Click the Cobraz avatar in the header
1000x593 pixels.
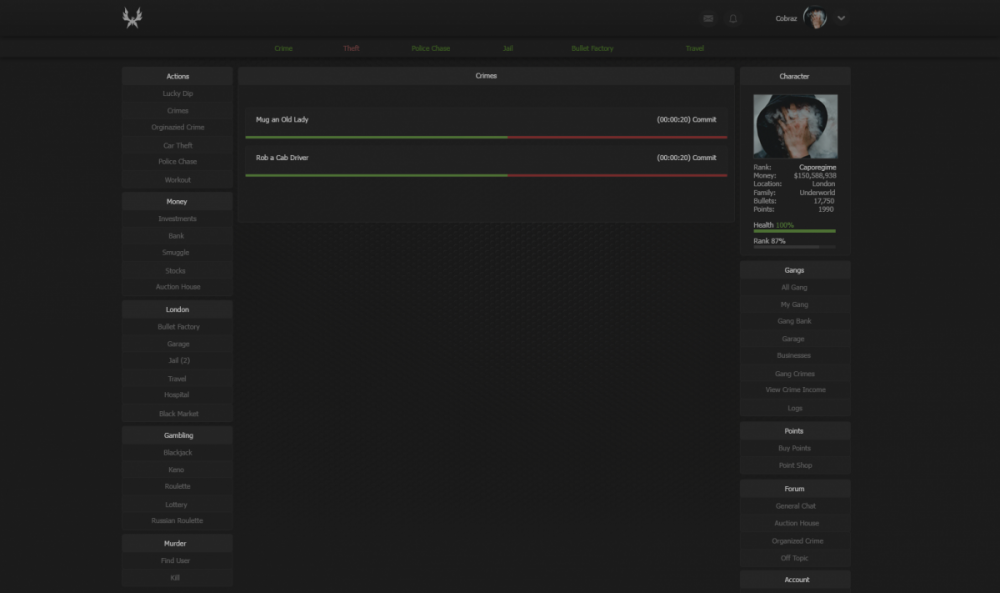(x=815, y=18)
